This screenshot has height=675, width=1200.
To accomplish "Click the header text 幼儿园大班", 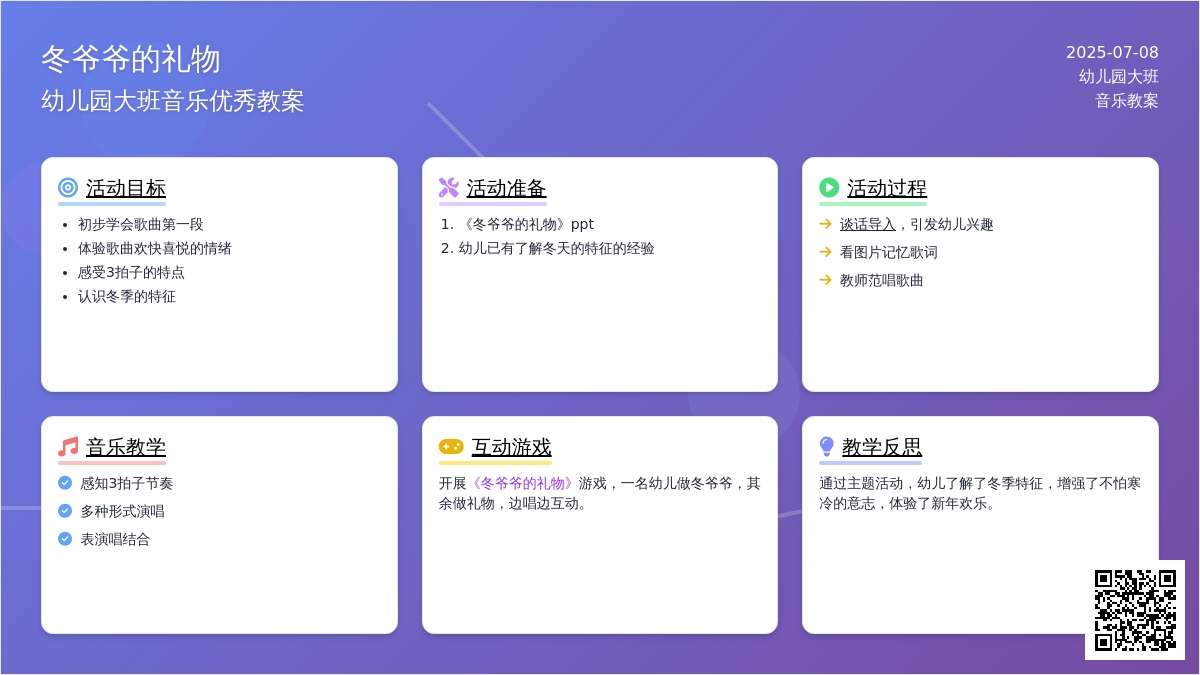I will coord(1119,77).
